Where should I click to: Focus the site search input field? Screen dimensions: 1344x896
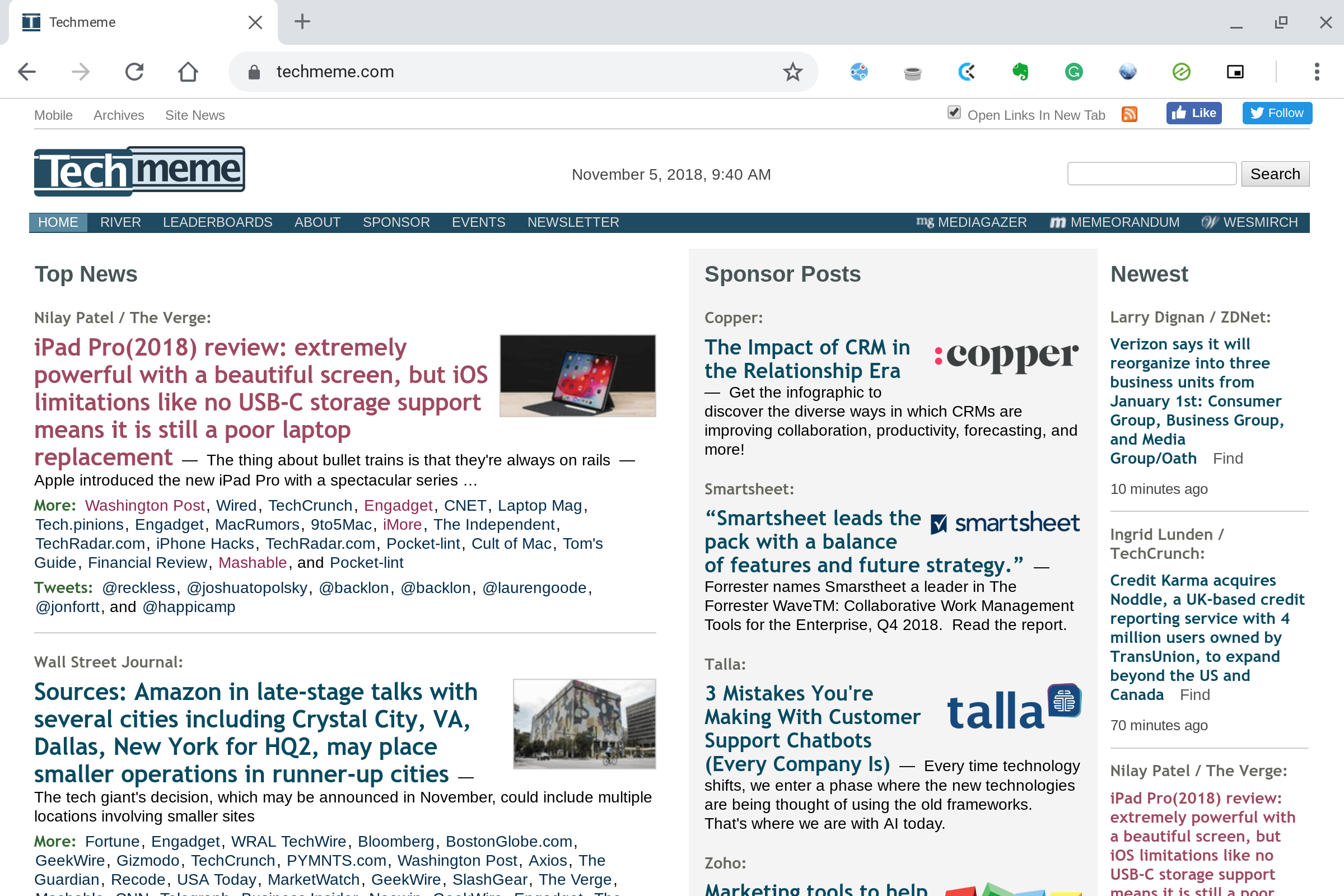pos(1151,174)
